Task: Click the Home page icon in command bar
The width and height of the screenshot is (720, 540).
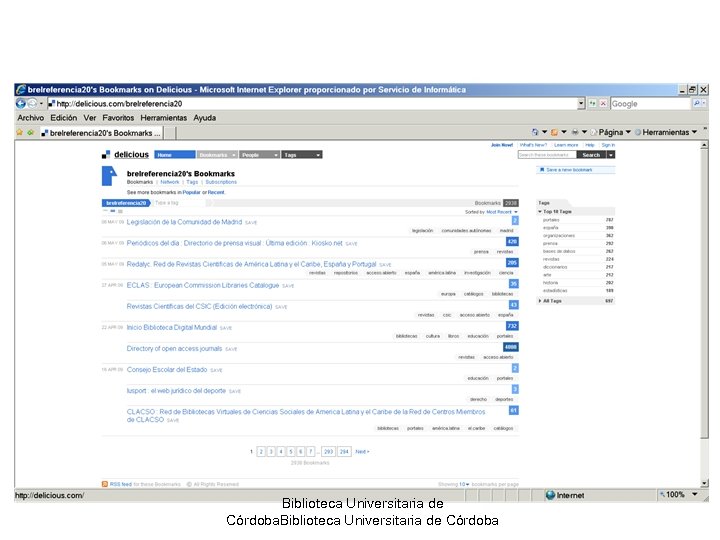Action: pos(535,132)
